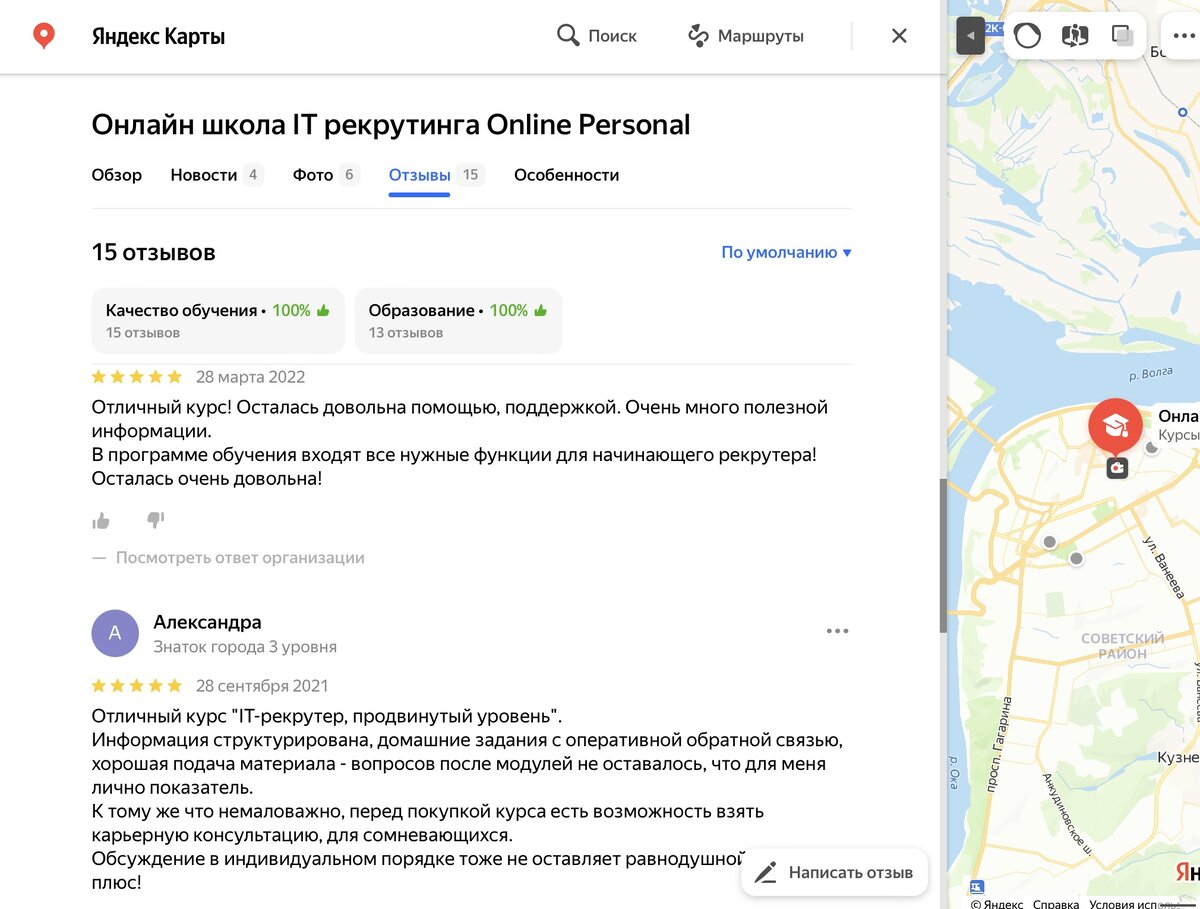Open Маршруты route planner
This screenshot has height=909, width=1200.
pyautogui.click(x=746, y=36)
